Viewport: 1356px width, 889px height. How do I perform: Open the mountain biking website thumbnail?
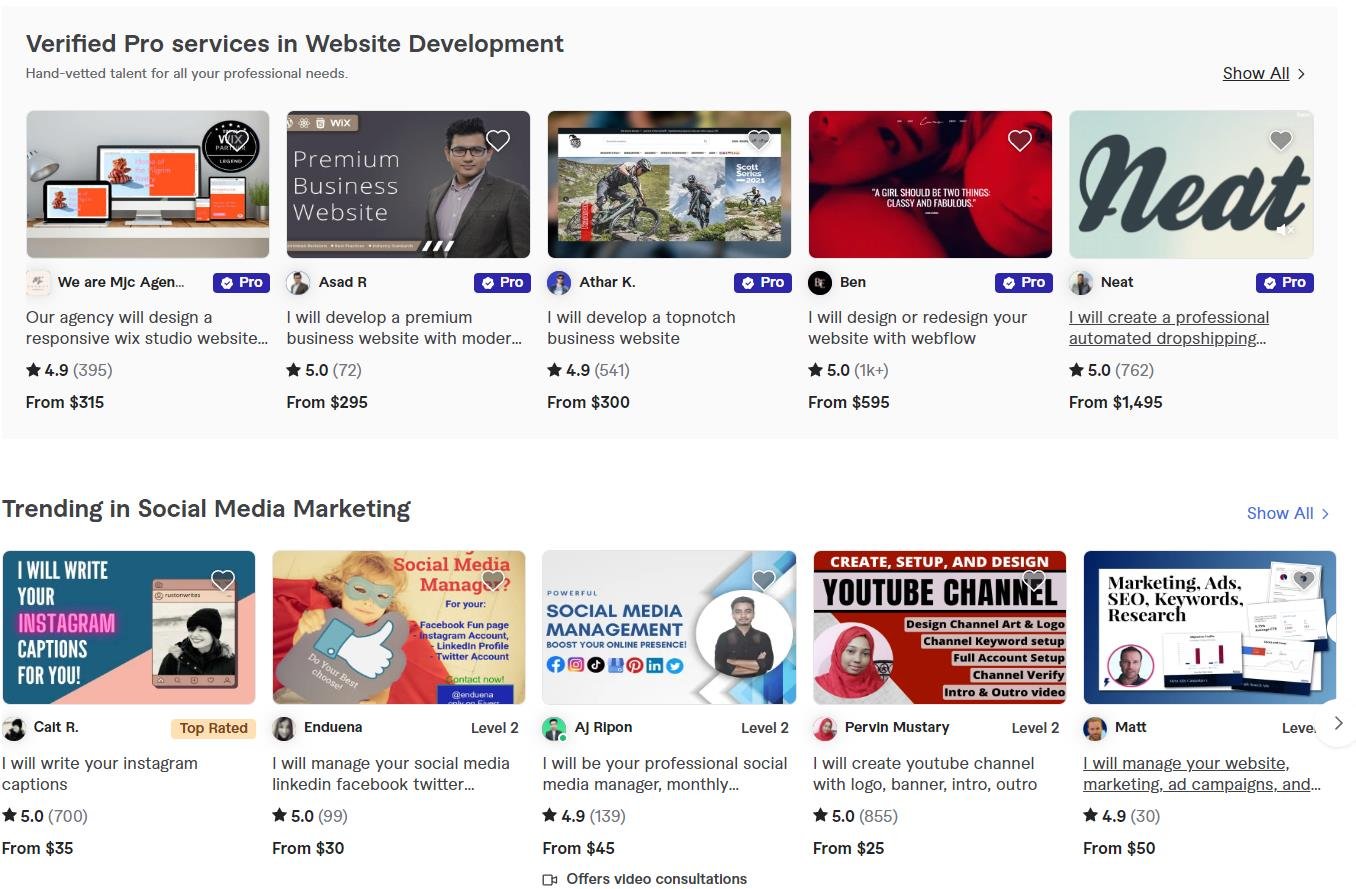pyautogui.click(x=669, y=184)
